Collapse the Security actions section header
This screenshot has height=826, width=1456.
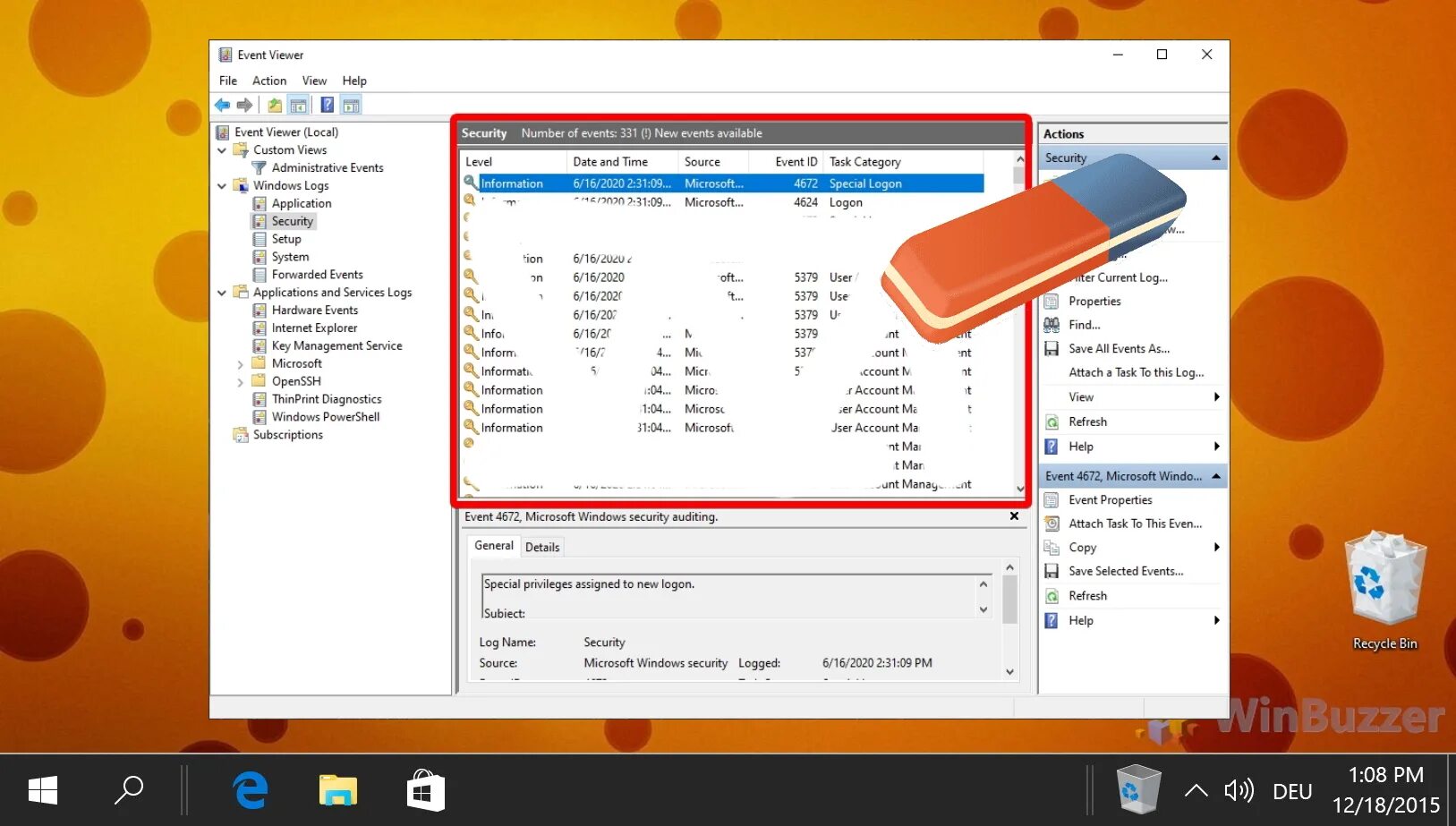[x=1216, y=158]
